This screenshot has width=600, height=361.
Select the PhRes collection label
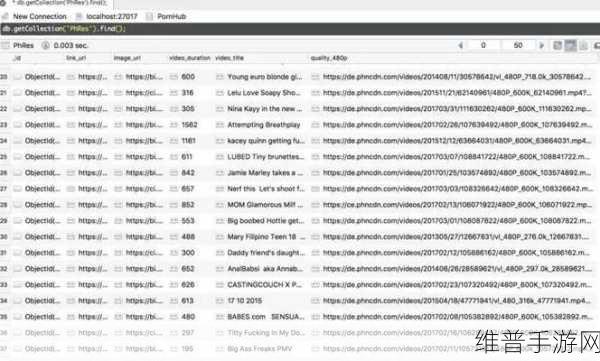click(x=23, y=46)
